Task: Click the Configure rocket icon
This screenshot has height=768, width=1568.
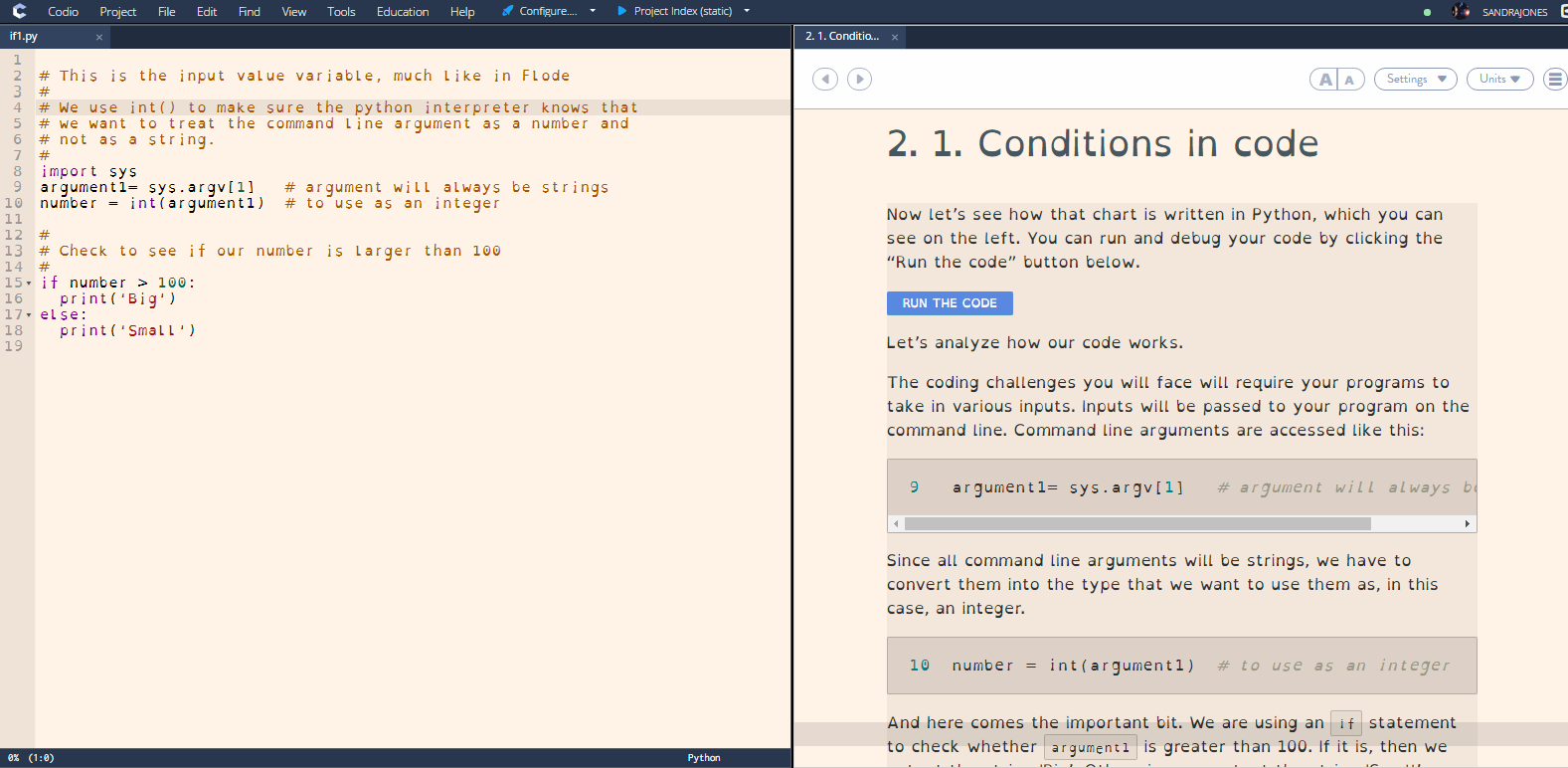Action: point(508,11)
